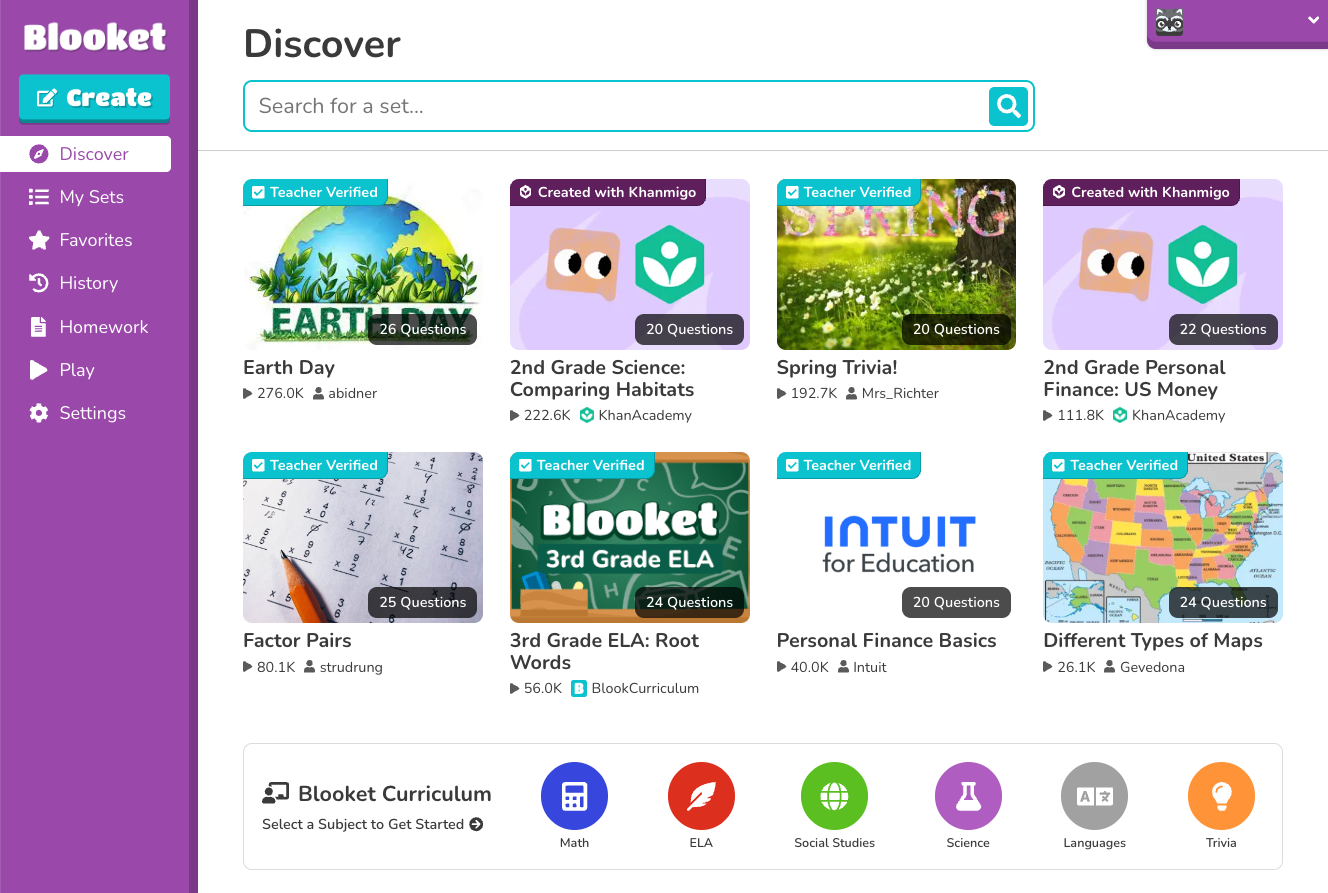Select the Science flask icon

pyautogui.click(x=968, y=796)
